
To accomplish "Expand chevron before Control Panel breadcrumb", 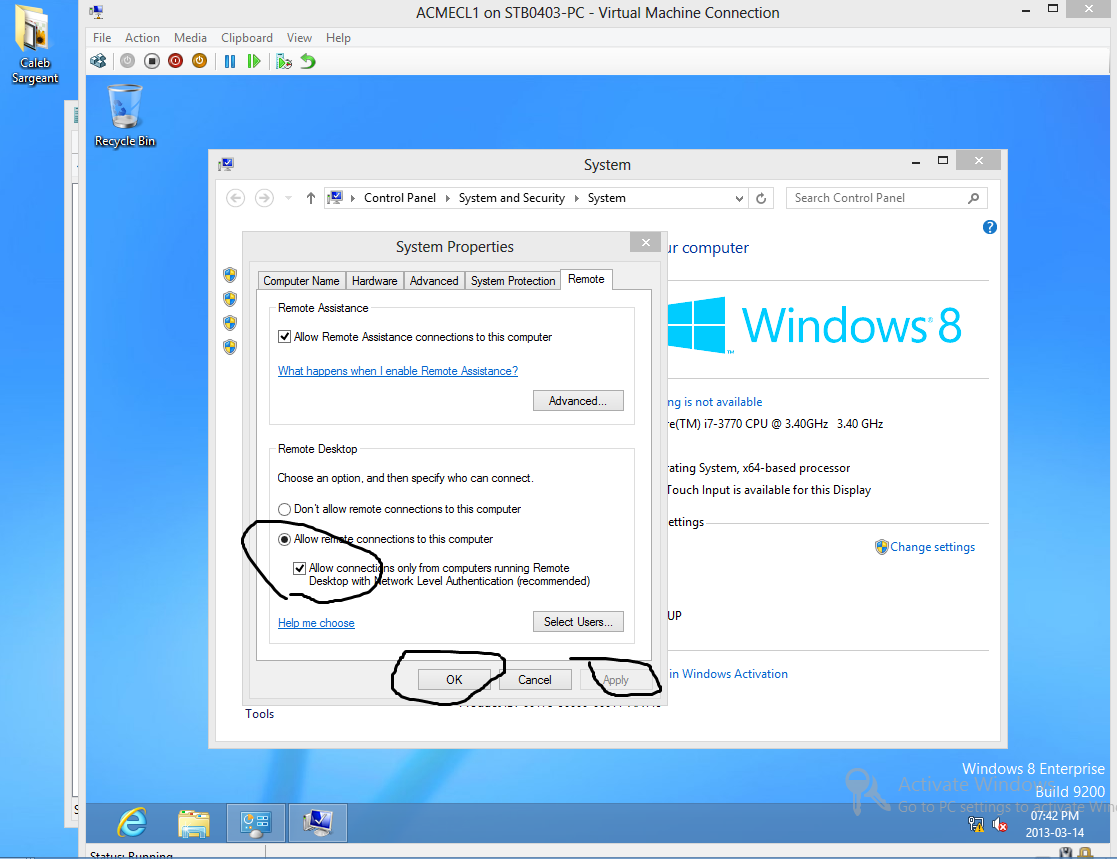I will 353,198.
